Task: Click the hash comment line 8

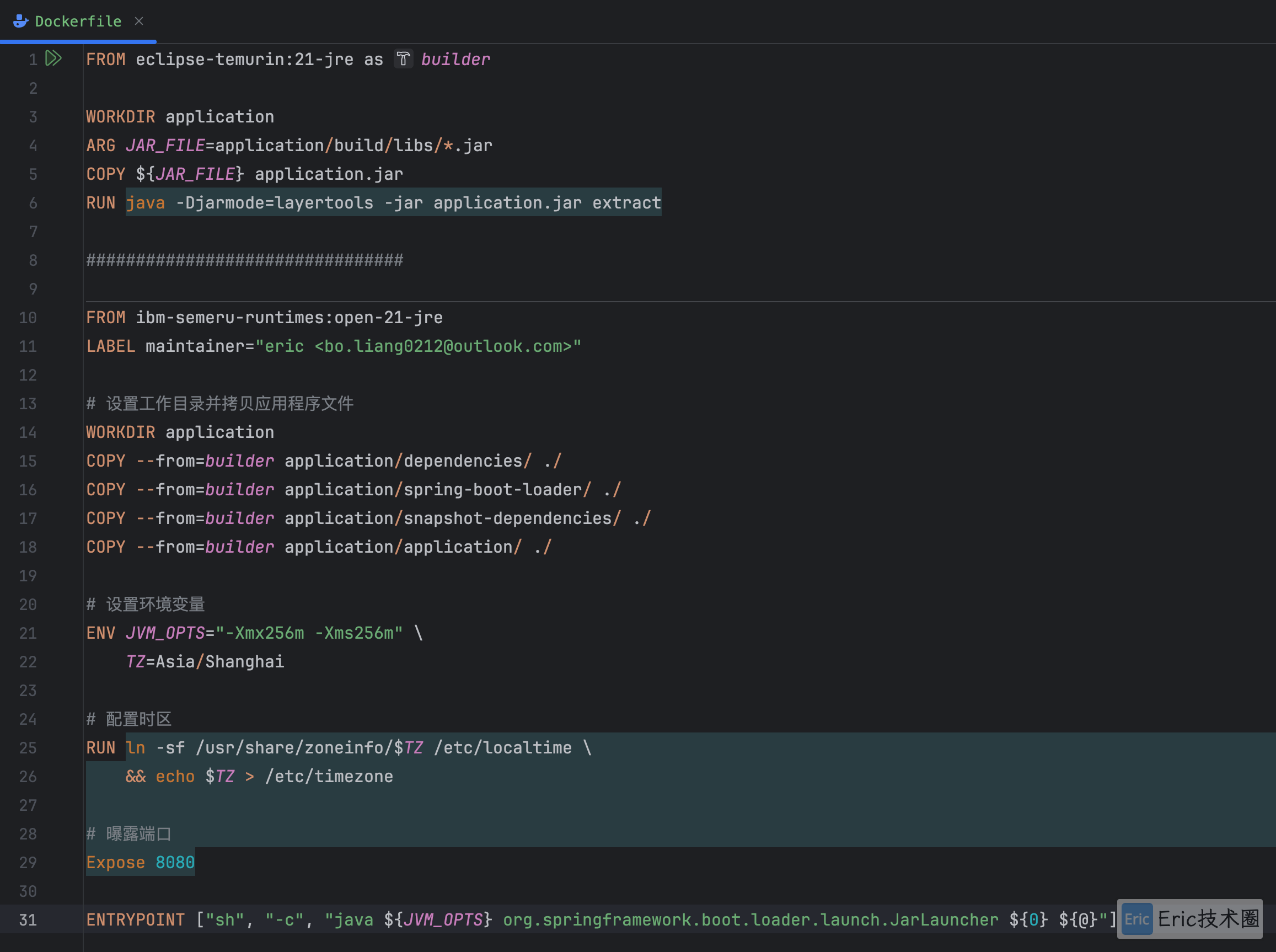Action: [245, 260]
